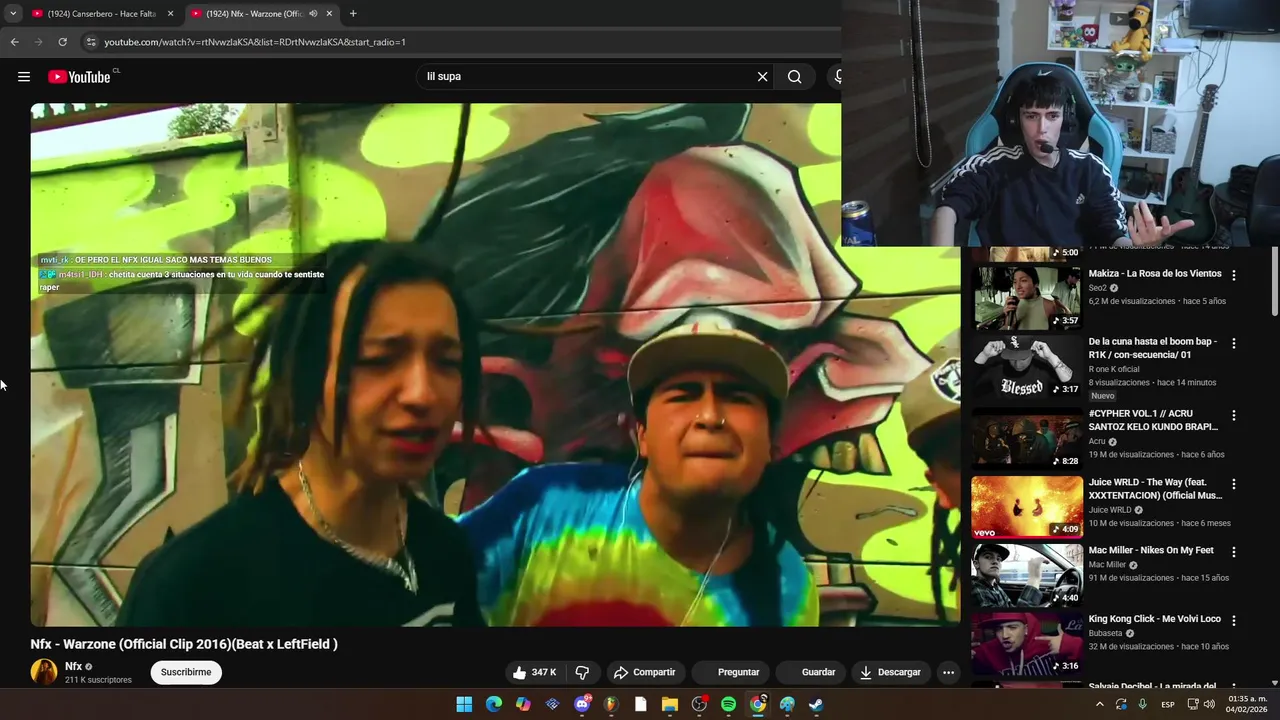Open #CYPHER VOL.1 video thumbnail
The height and width of the screenshot is (720, 1280).
[1027, 438]
